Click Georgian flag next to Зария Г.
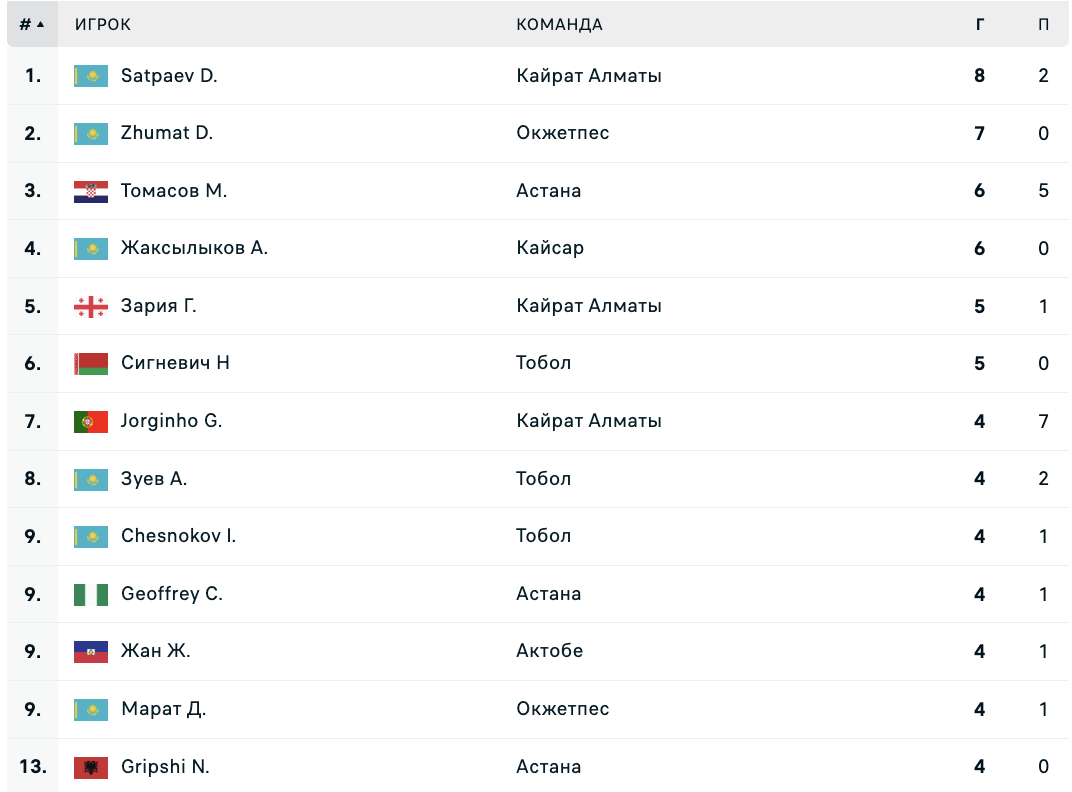This screenshot has width=1072, height=792. (x=91, y=306)
